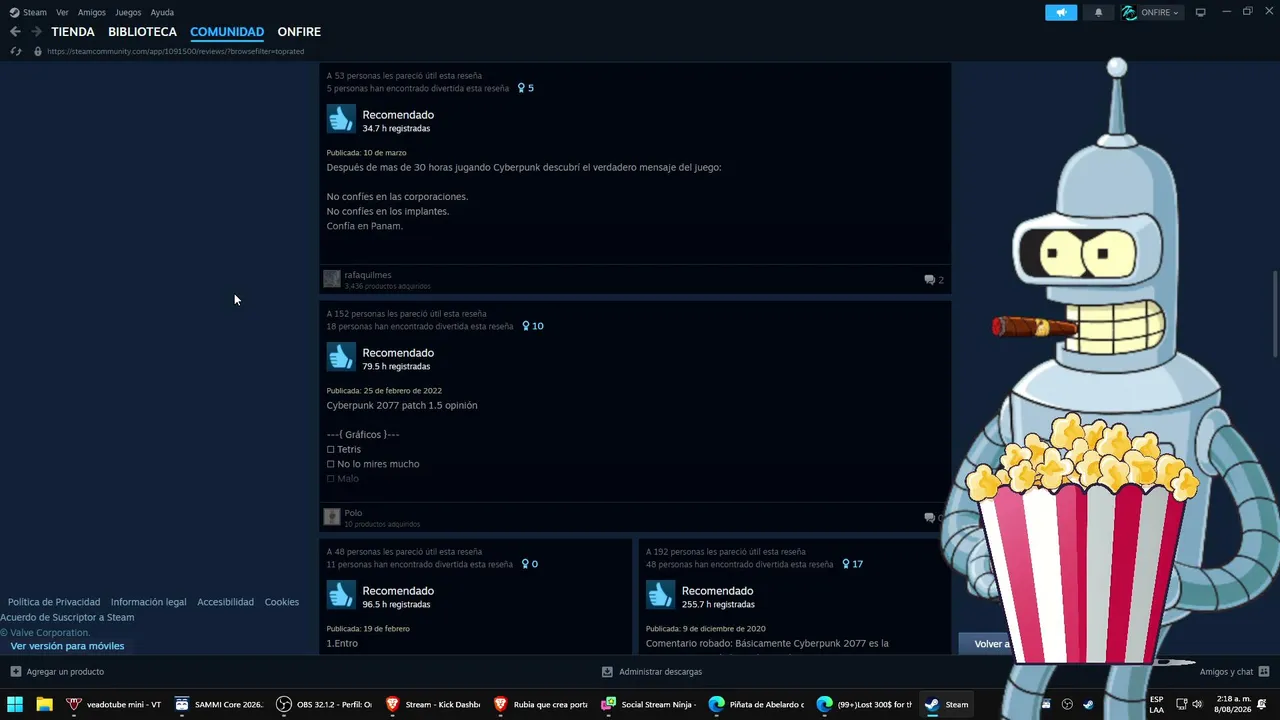Open the Stream - Kick Dashboard taskbar window
Viewport: 1280px width, 720px height.
[432, 704]
